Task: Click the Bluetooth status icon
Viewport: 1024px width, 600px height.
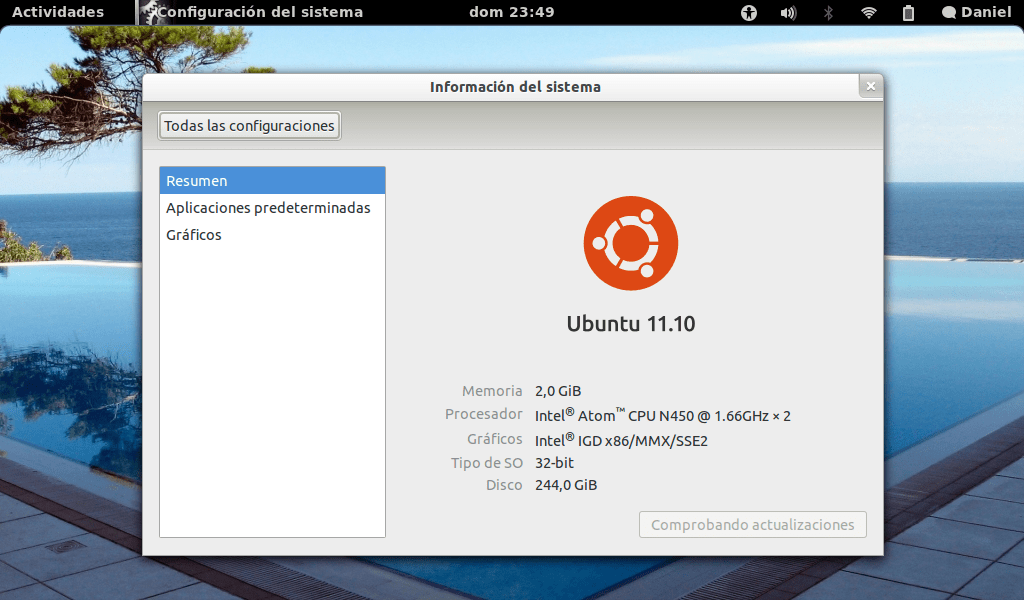Action: point(828,12)
